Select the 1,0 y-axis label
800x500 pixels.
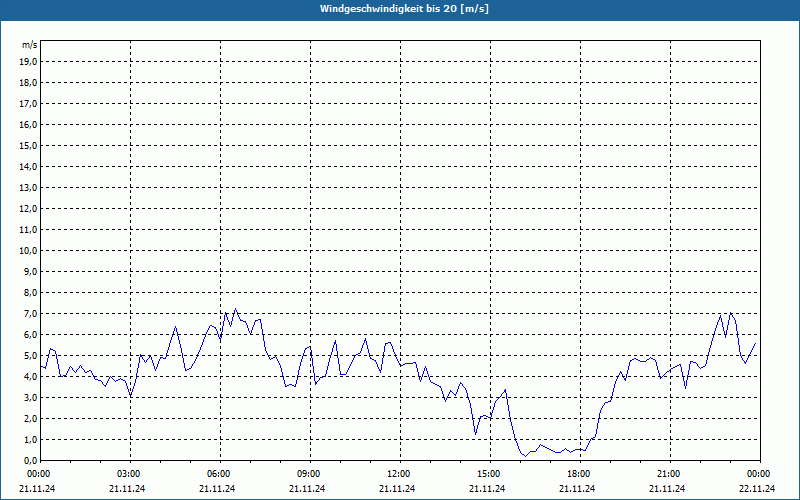tap(30, 440)
